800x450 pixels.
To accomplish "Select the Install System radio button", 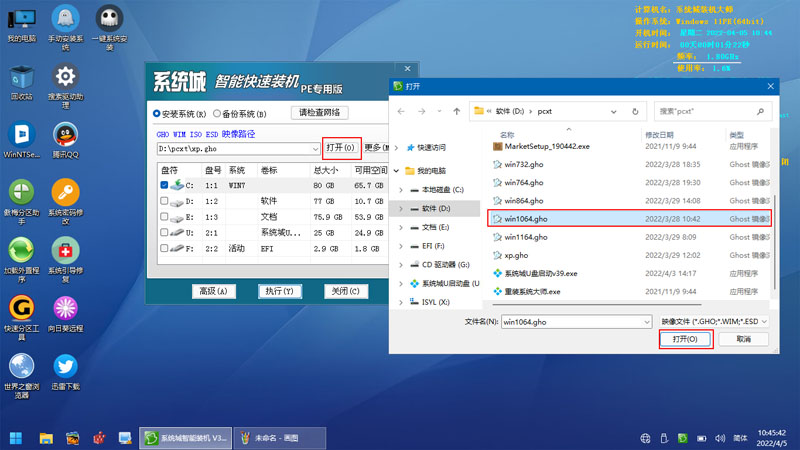I will click(157, 114).
